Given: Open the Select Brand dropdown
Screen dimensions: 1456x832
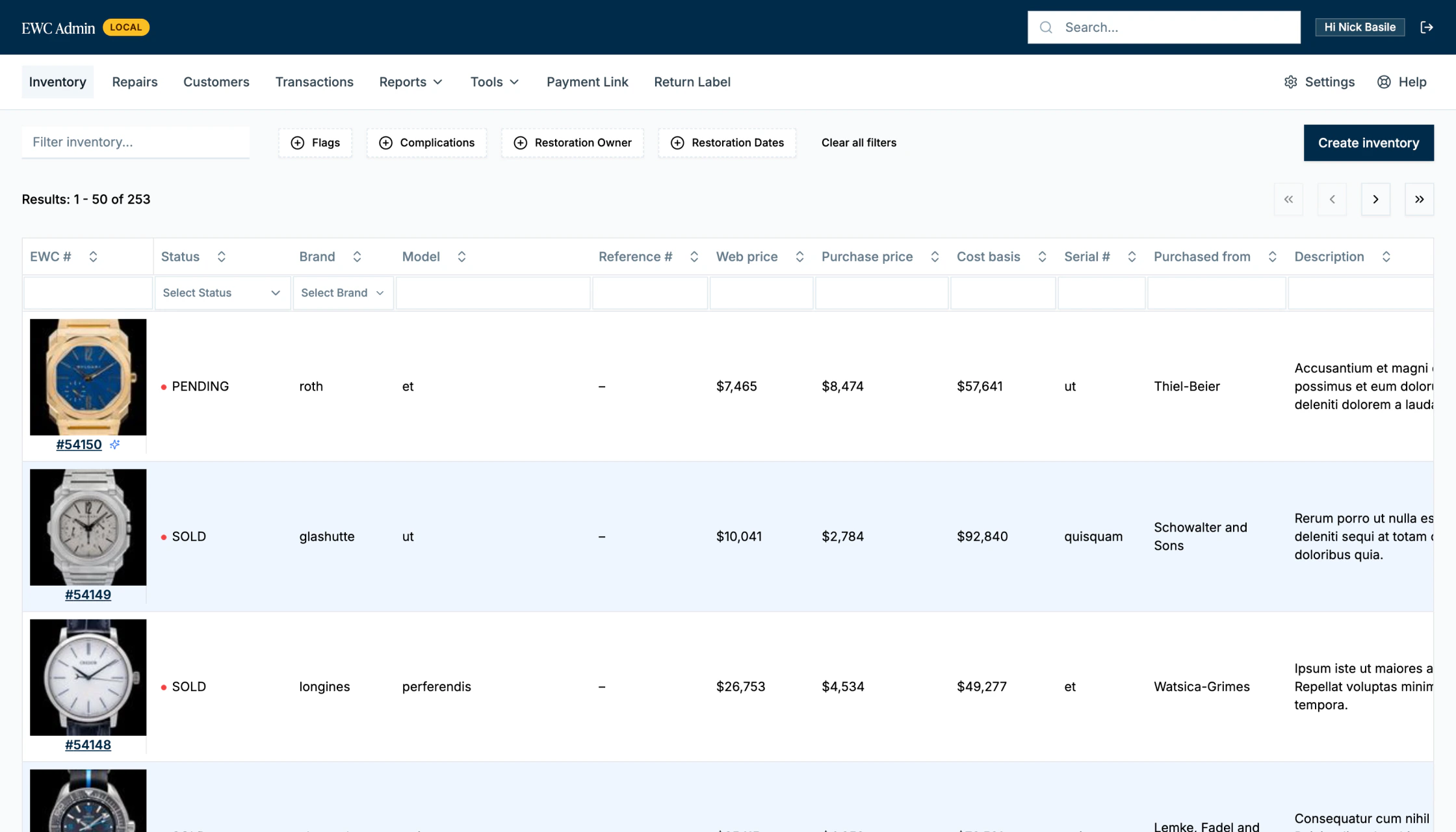Looking at the screenshot, I should [343, 293].
